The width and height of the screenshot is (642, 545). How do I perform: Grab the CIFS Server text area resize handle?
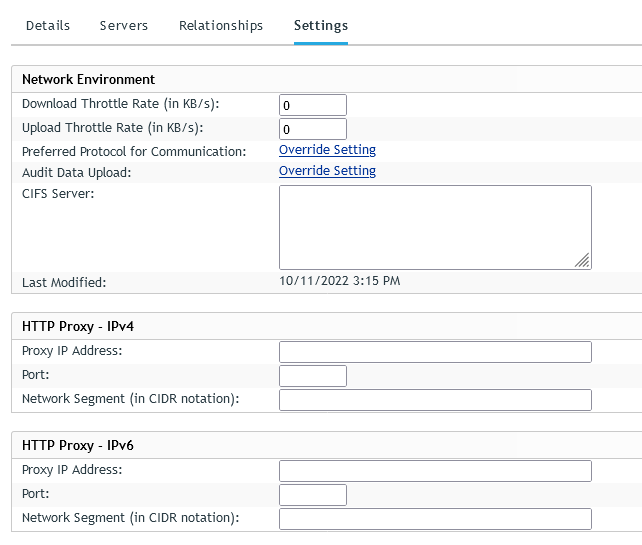582,260
